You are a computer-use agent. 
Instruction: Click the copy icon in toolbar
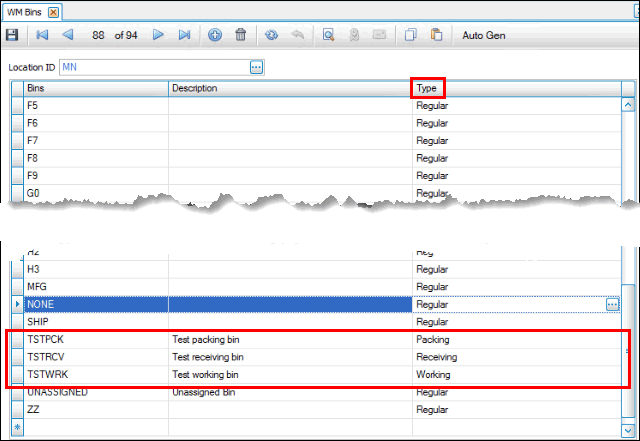pos(410,35)
